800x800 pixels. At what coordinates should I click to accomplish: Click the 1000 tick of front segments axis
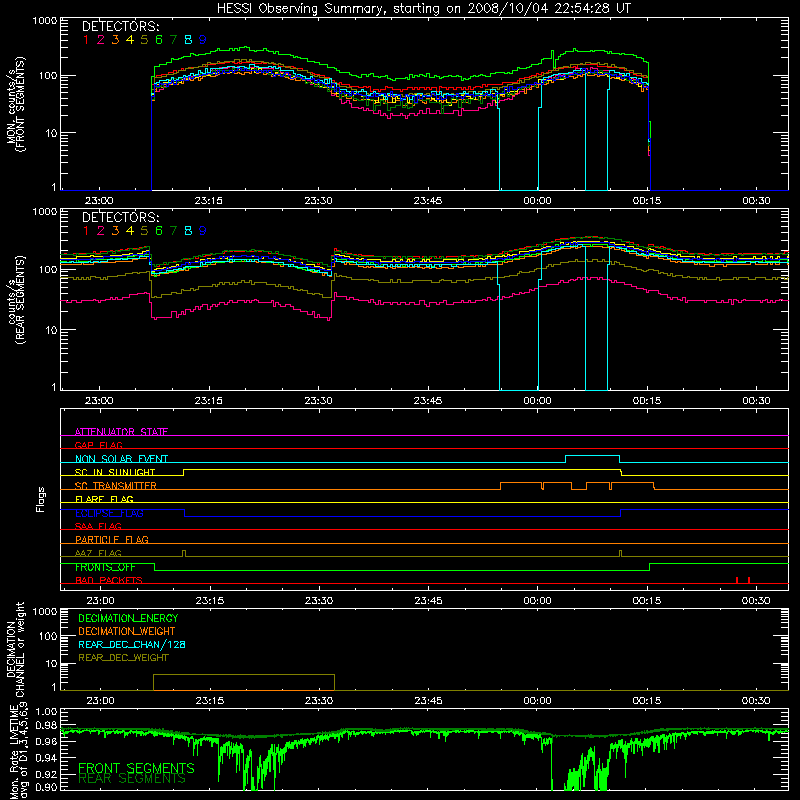45,21
